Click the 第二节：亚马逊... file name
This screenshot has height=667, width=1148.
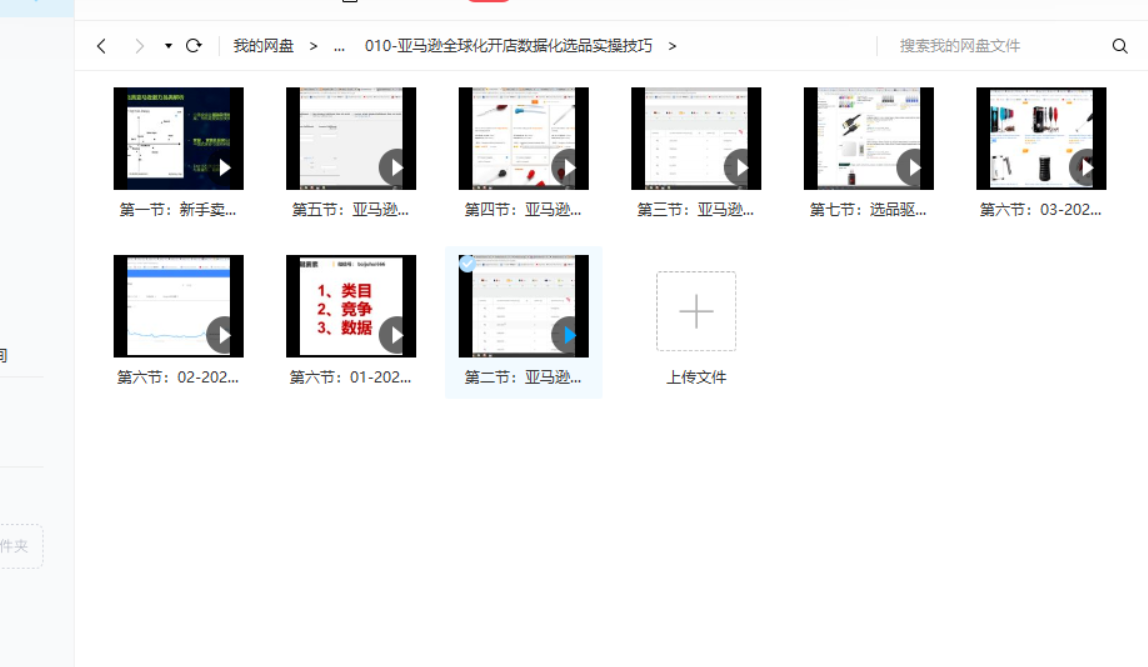click(x=523, y=378)
